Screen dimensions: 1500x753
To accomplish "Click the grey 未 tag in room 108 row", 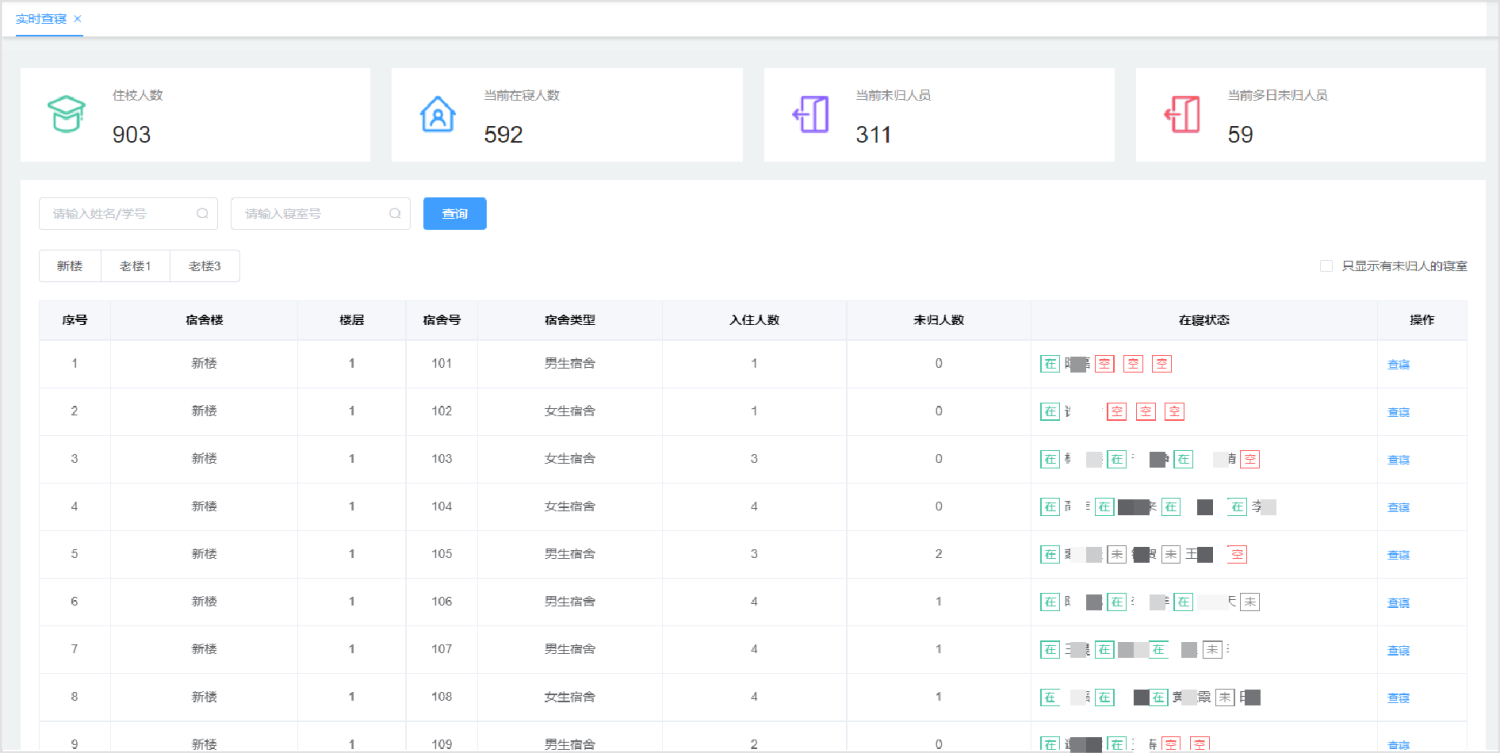I will 1224,697.
